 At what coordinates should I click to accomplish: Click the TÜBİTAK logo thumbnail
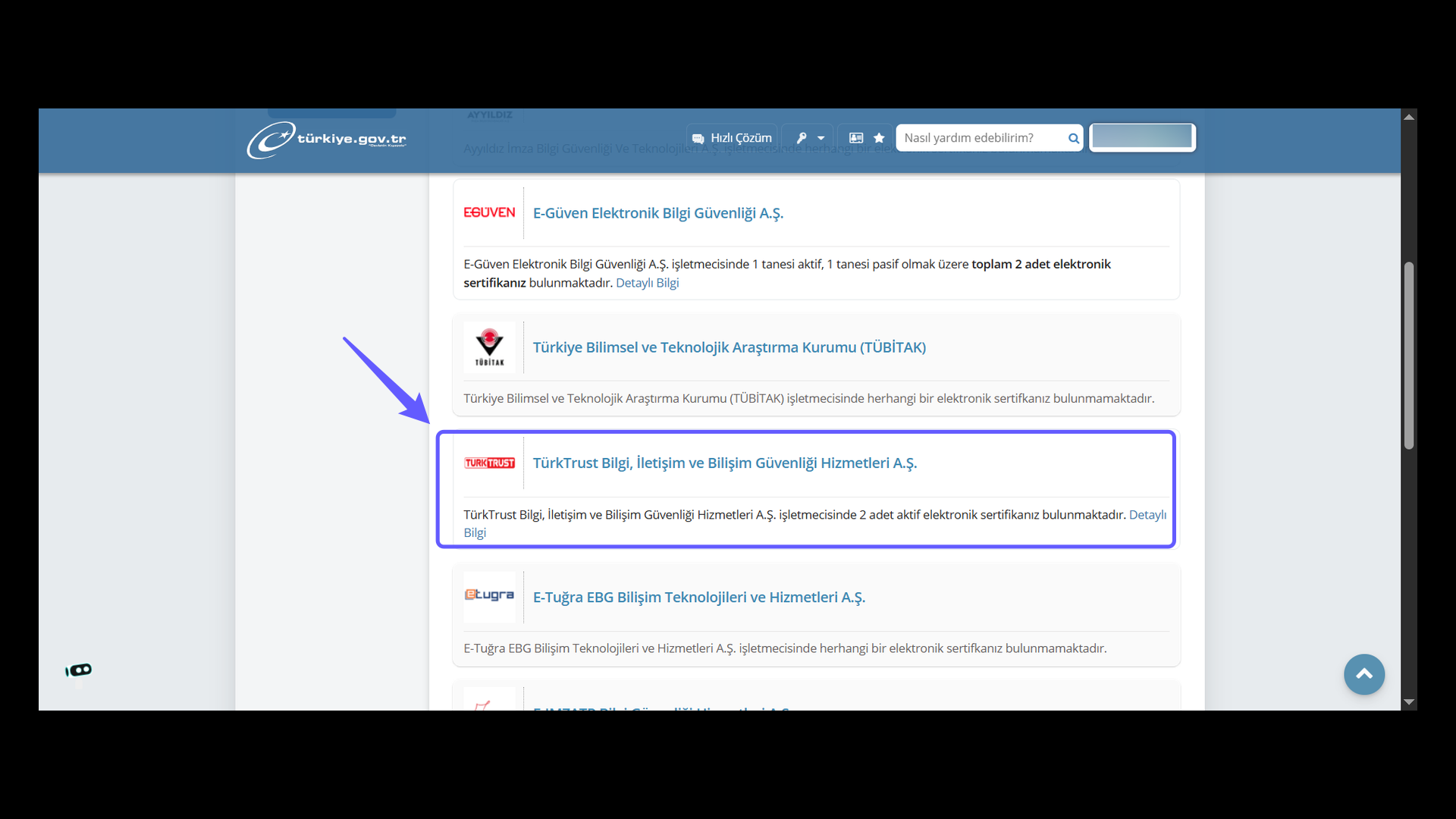(x=489, y=347)
